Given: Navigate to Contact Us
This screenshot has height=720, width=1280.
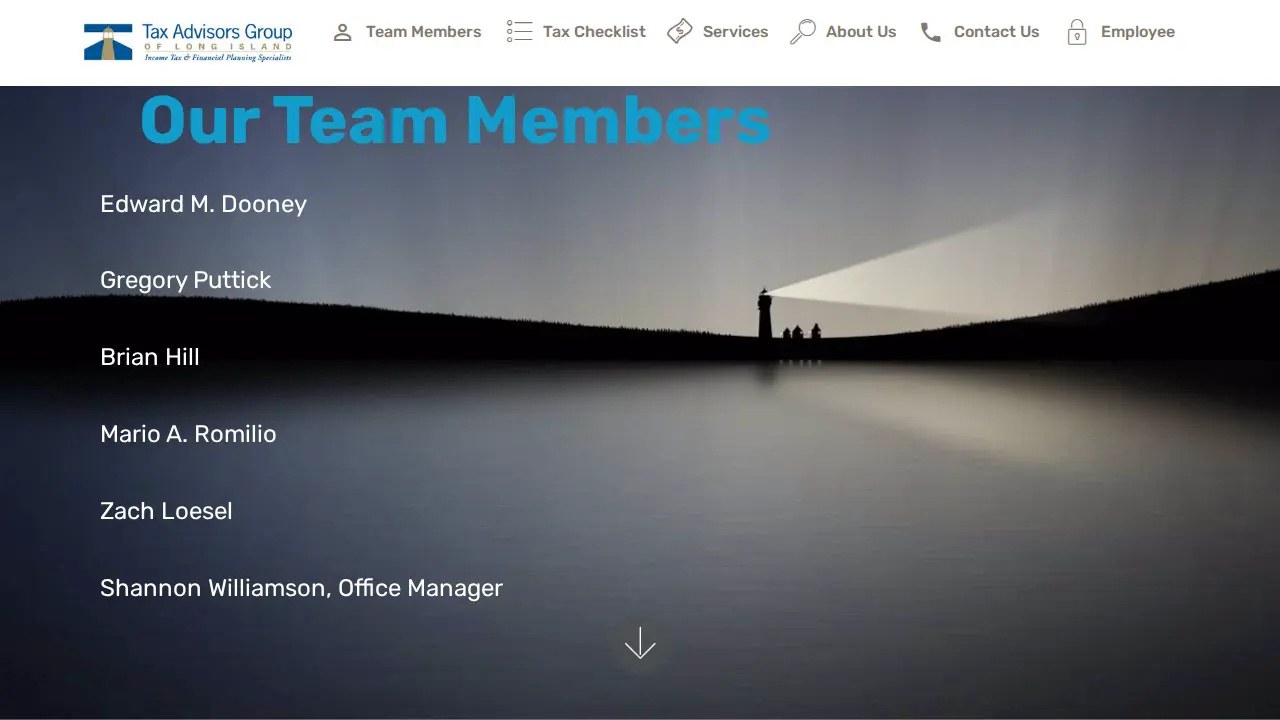Looking at the screenshot, I should tap(996, 32).
